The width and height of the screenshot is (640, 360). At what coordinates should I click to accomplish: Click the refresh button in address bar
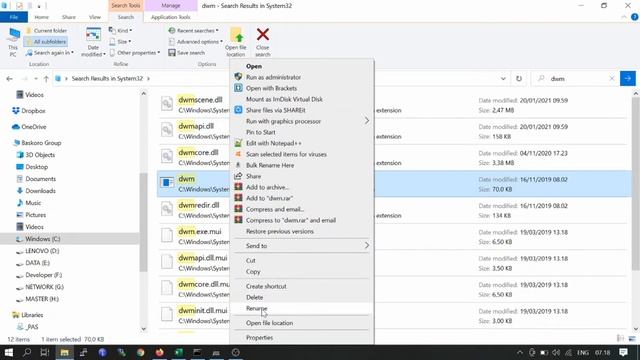point(519,79)
